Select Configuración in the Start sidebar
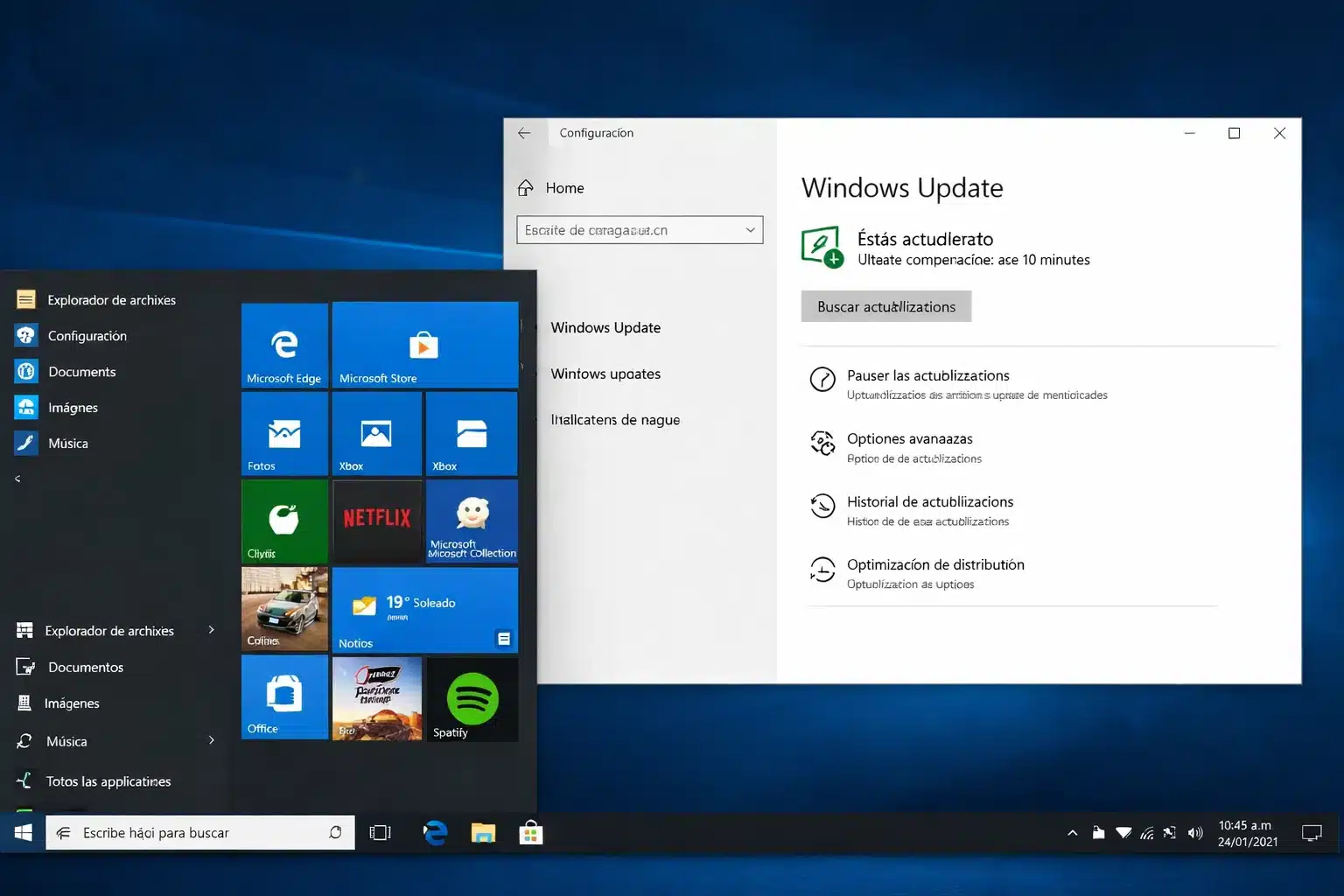The width and height of the screenshot is (1344, 896). coord(87,335)
